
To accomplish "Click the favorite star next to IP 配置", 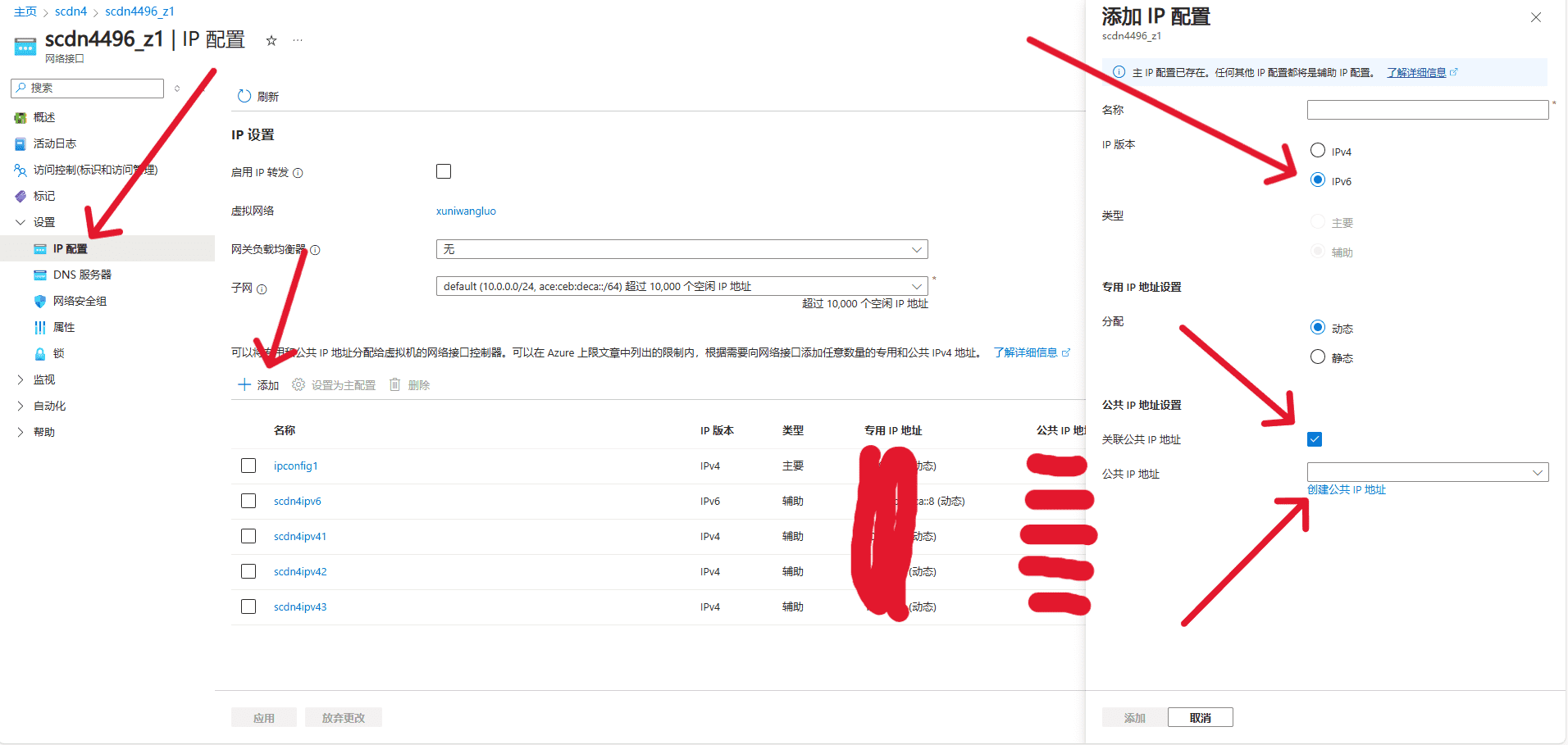I will tap(271, 40).
